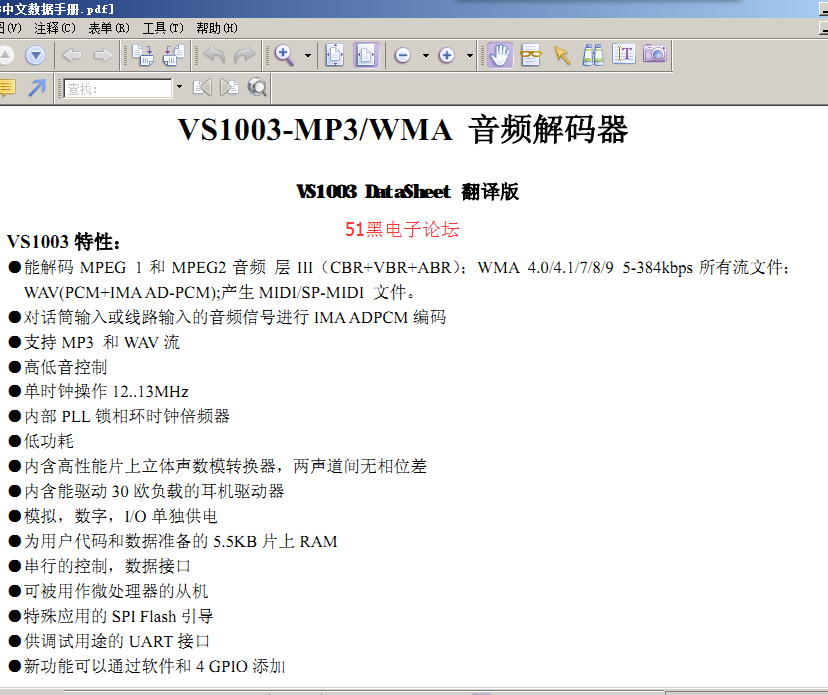828x695 pixels.
Task: Select the yellow arrow annotation selection tool
Action: [x=562, y=55]
